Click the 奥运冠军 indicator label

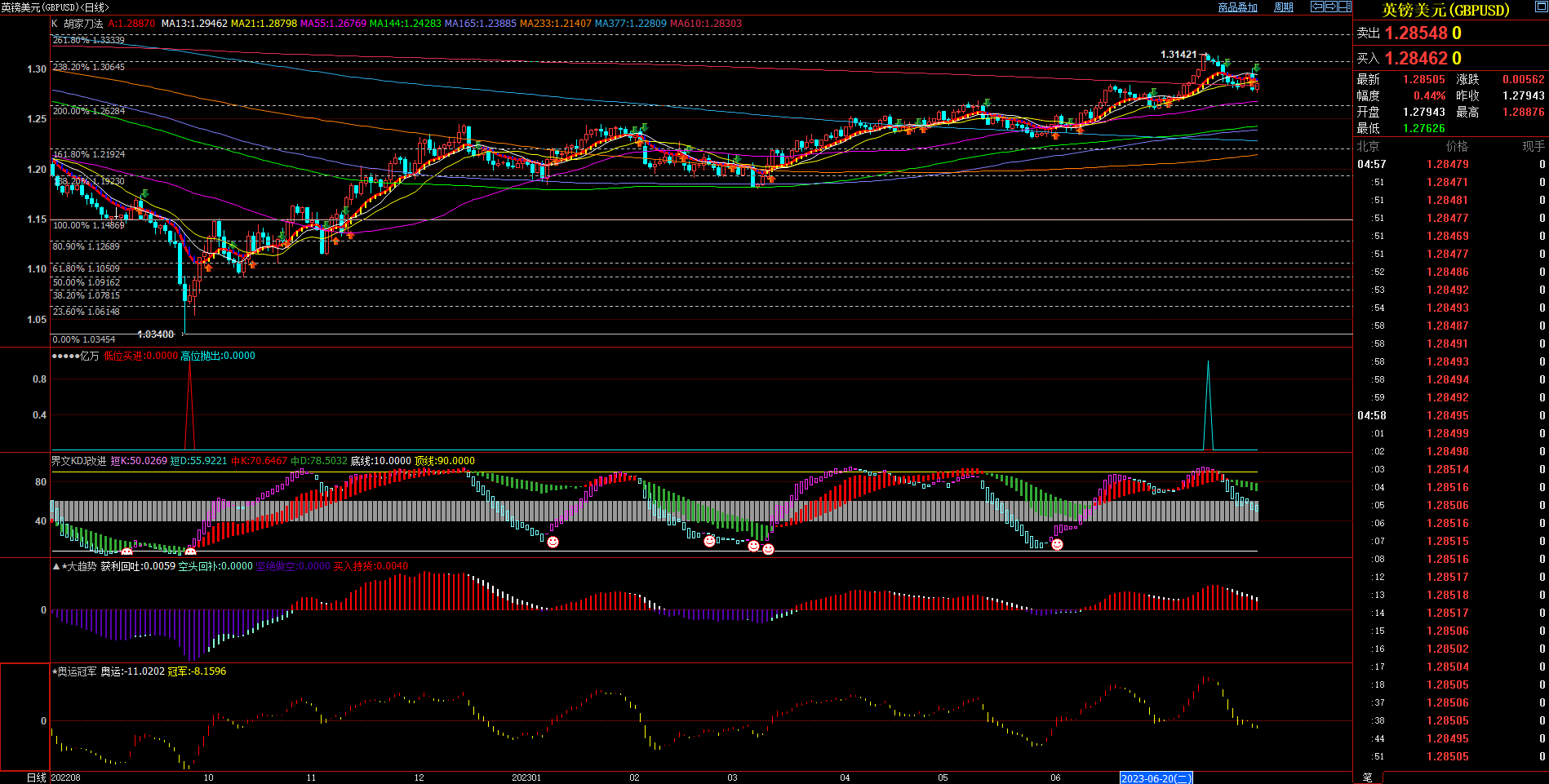(x=77, y=671)
